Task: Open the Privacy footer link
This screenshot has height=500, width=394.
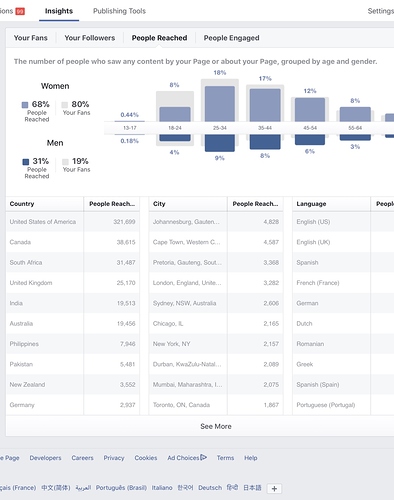Action: coord(114,458)
